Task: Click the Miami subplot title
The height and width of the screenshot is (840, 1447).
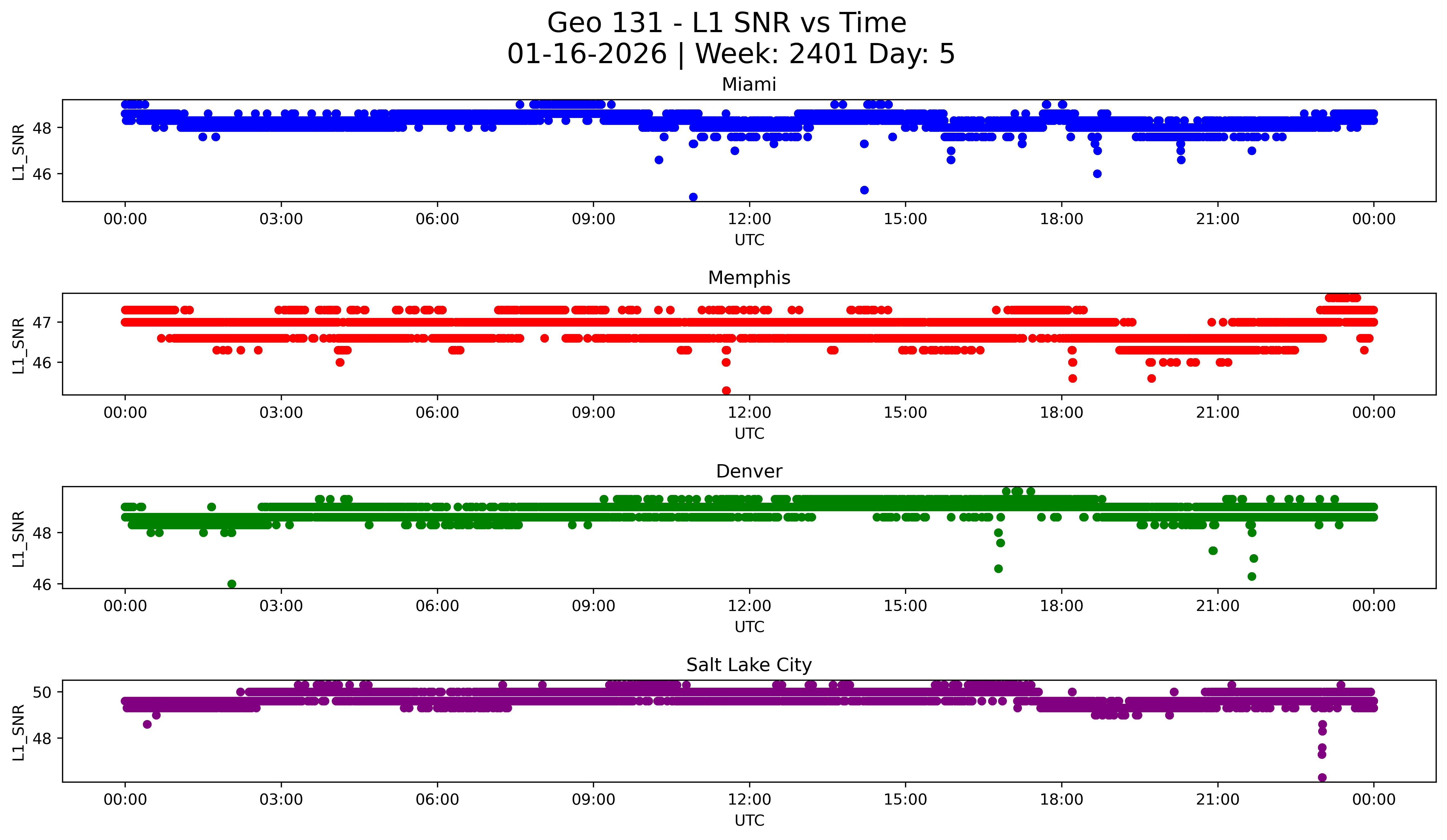Action: point(749,84)
